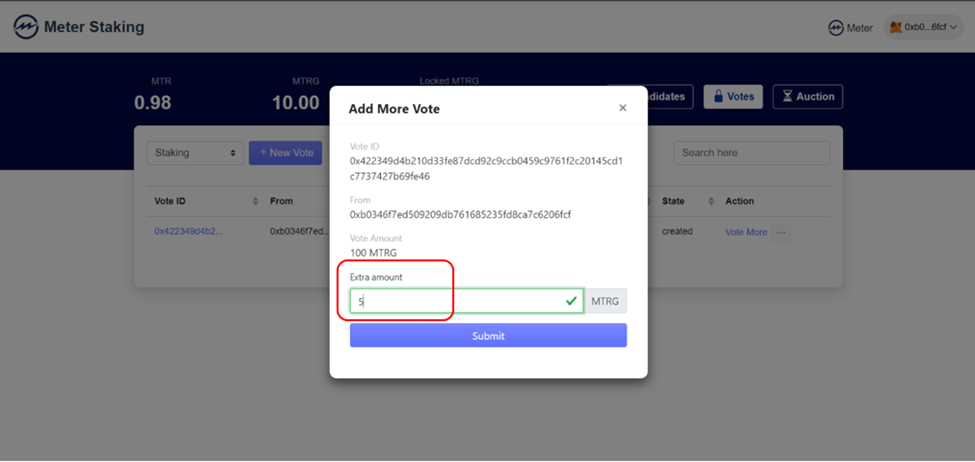Switch to the Votes tab
This screenshot has width=975, height=462.
tap(733, 97)
